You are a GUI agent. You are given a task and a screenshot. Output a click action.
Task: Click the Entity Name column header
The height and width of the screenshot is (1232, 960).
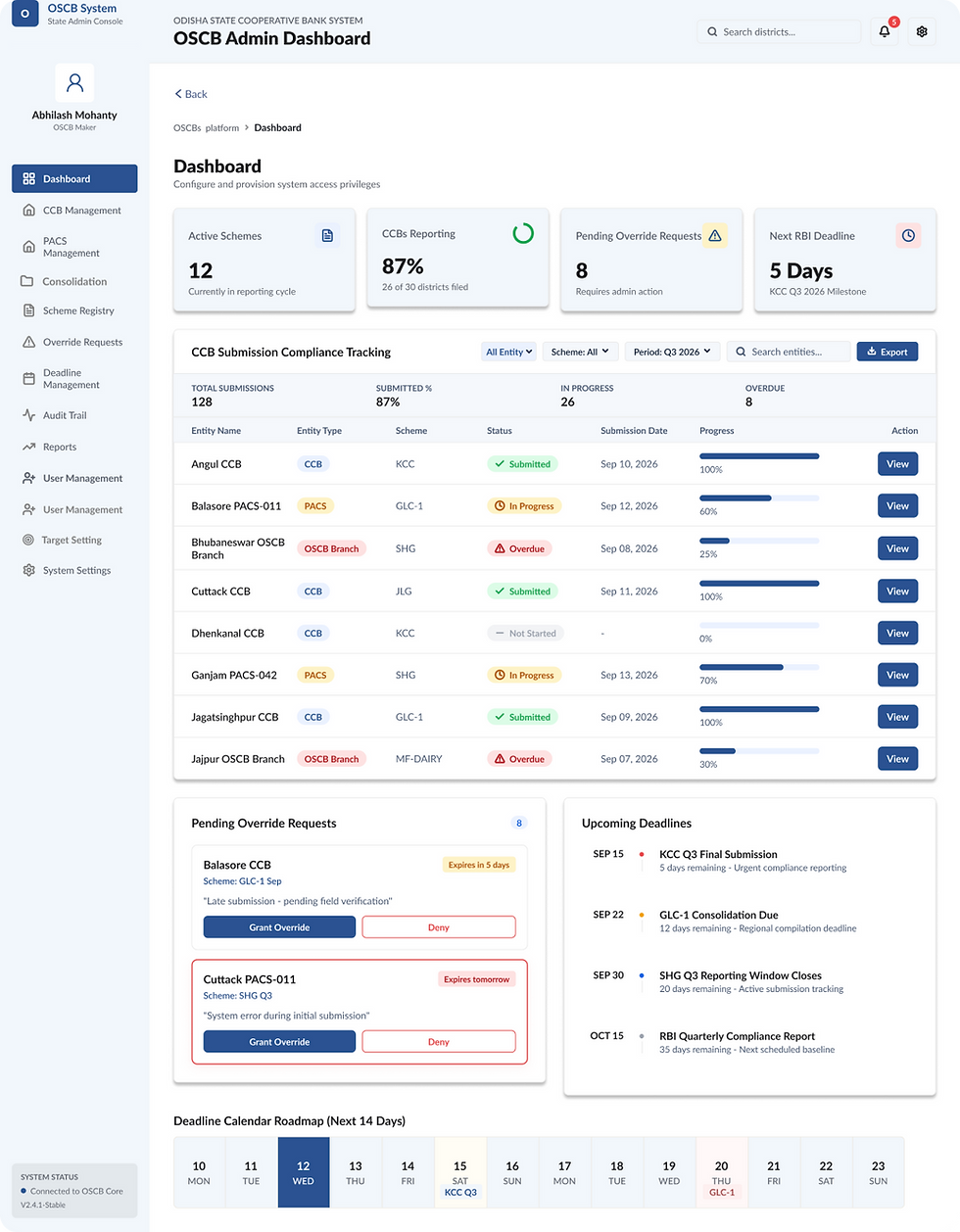(x=216, y=431)
